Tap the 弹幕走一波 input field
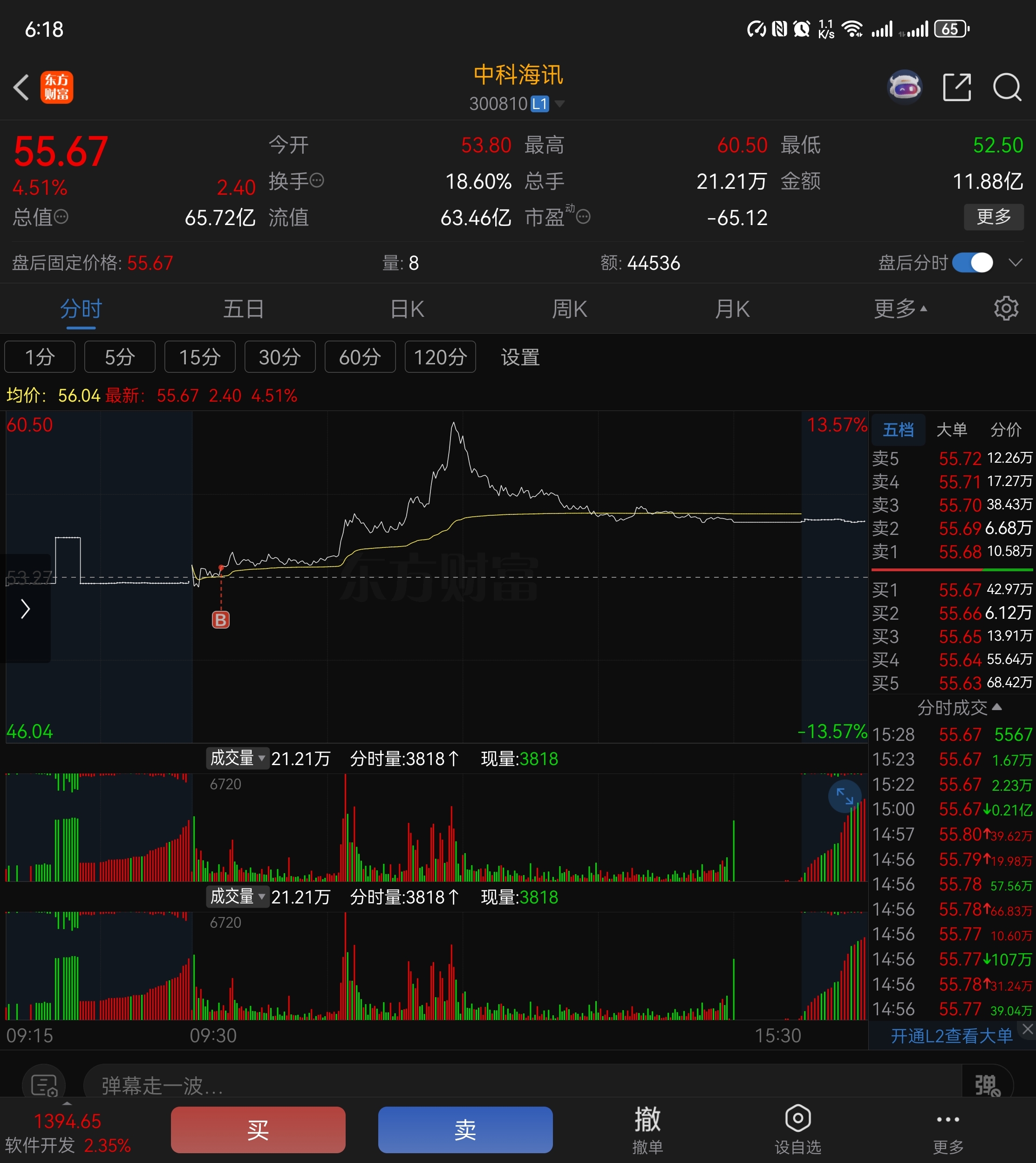 click(524, 1085)
